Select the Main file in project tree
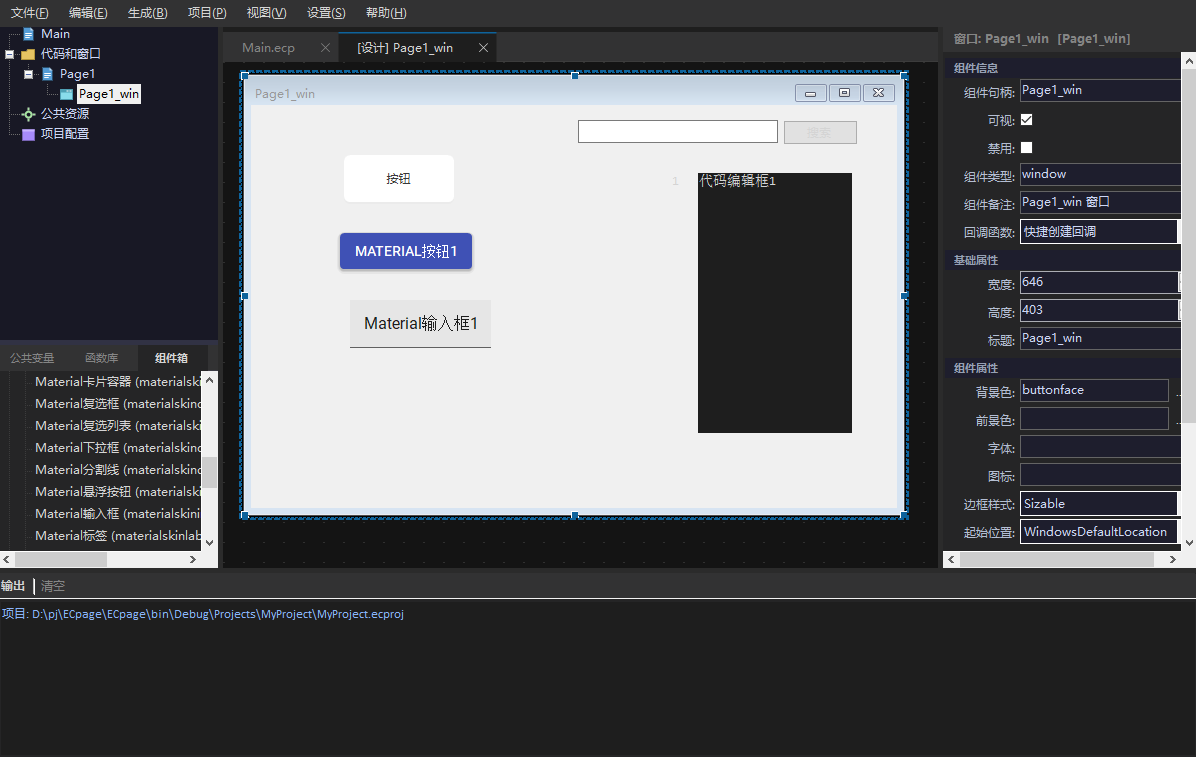Image resolution: width=1196 pixels, height=757 pixels. (x=55, y=34)
